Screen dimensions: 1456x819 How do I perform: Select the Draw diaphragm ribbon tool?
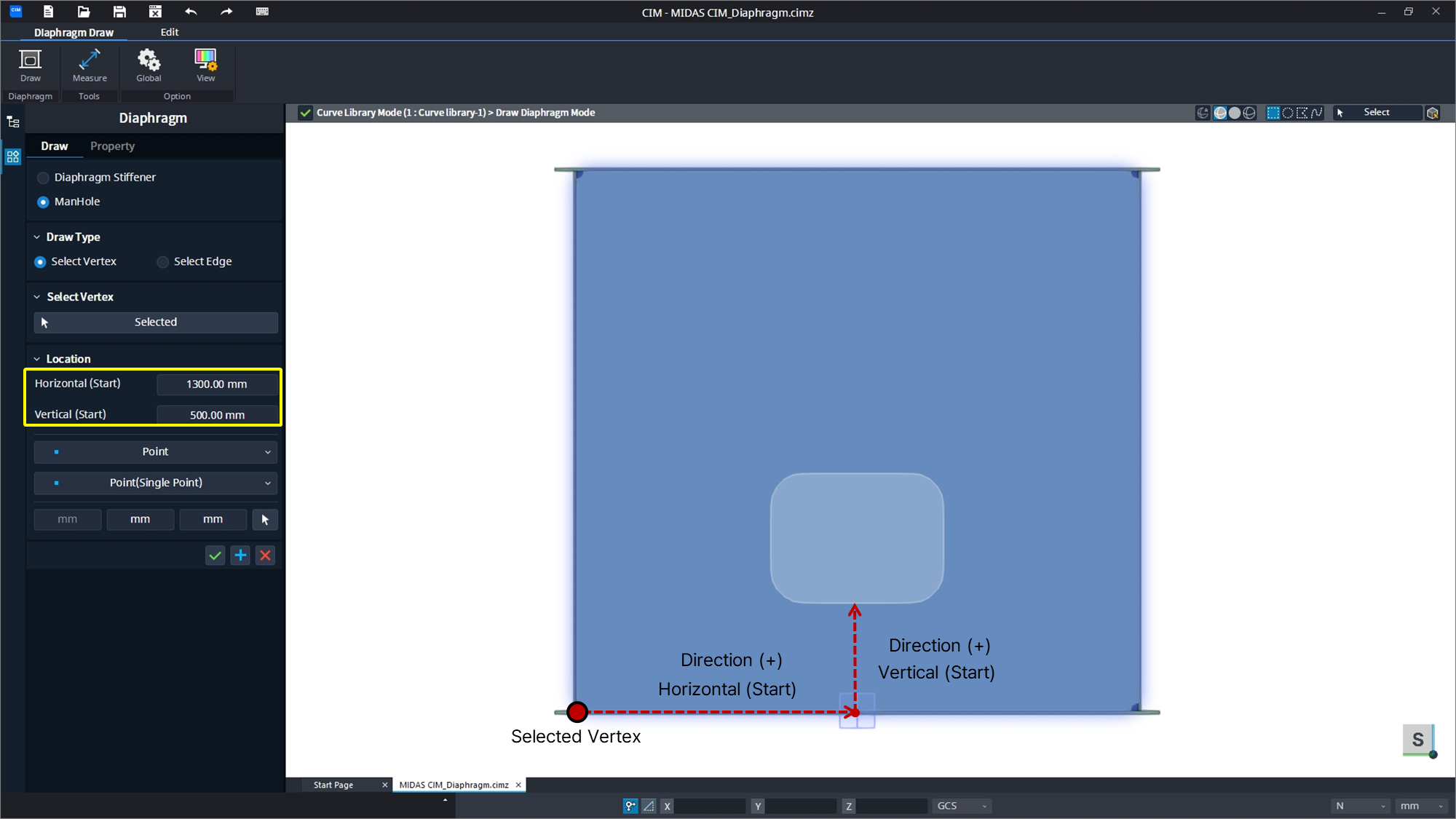click(31, 66)
